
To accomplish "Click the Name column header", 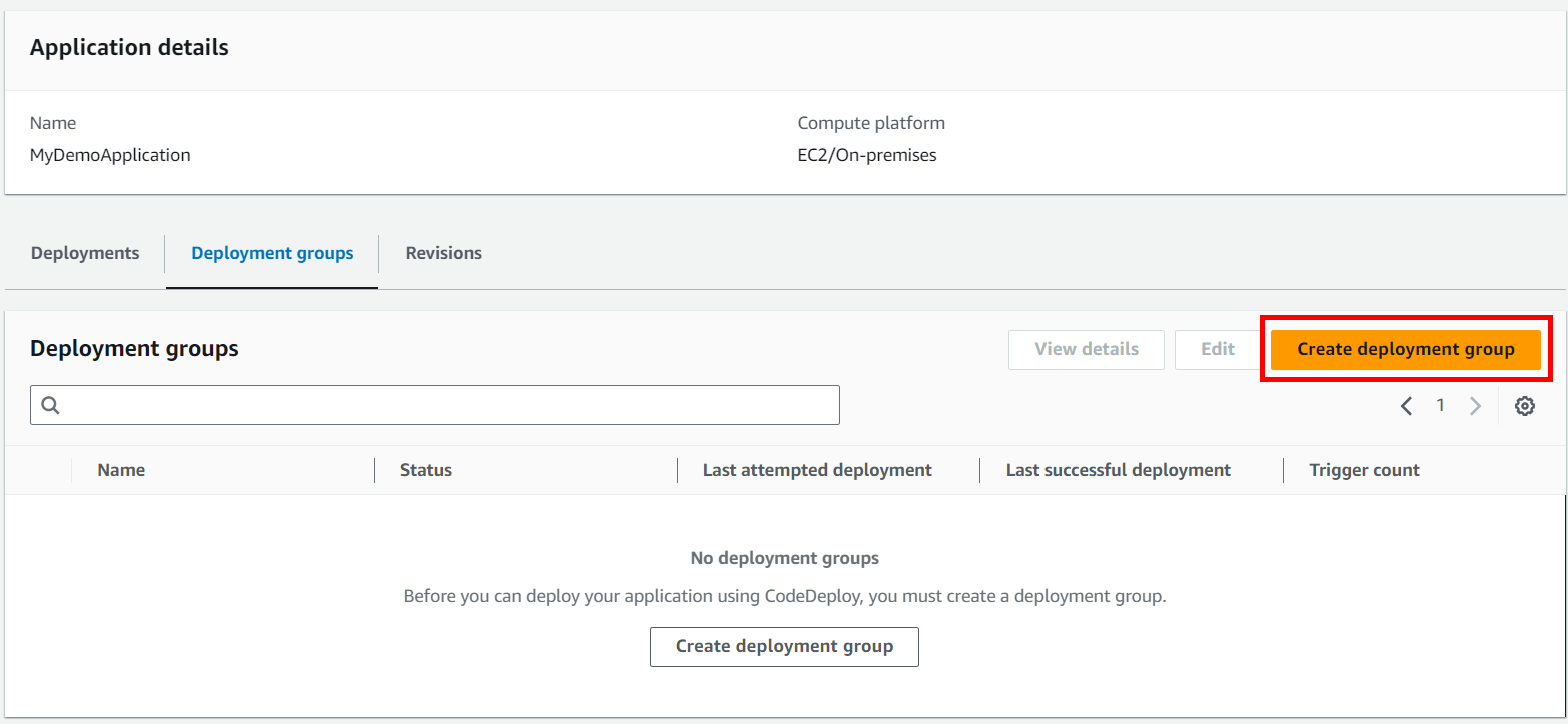I will point(121,470).
